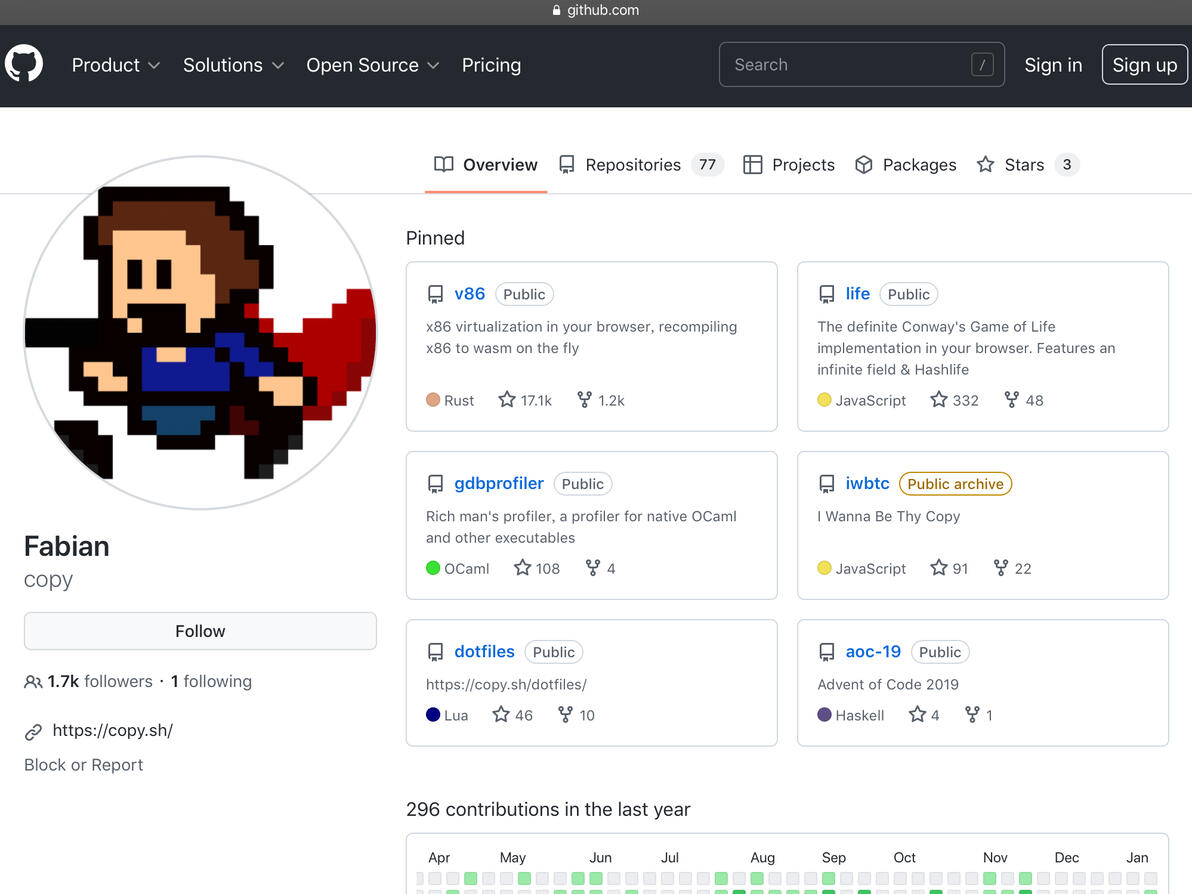Click a green contribution square in May
The image size is (1192, 894).
tap(524, 878)
